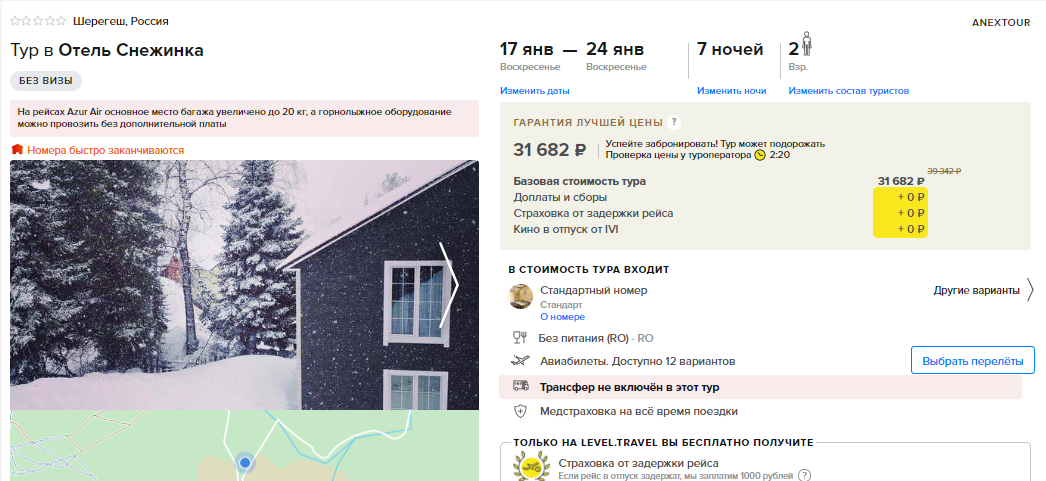This screenshot has height=481, width=1046.
Task: Click the standard room thumbnail image
Action: (x=520, y=297)
